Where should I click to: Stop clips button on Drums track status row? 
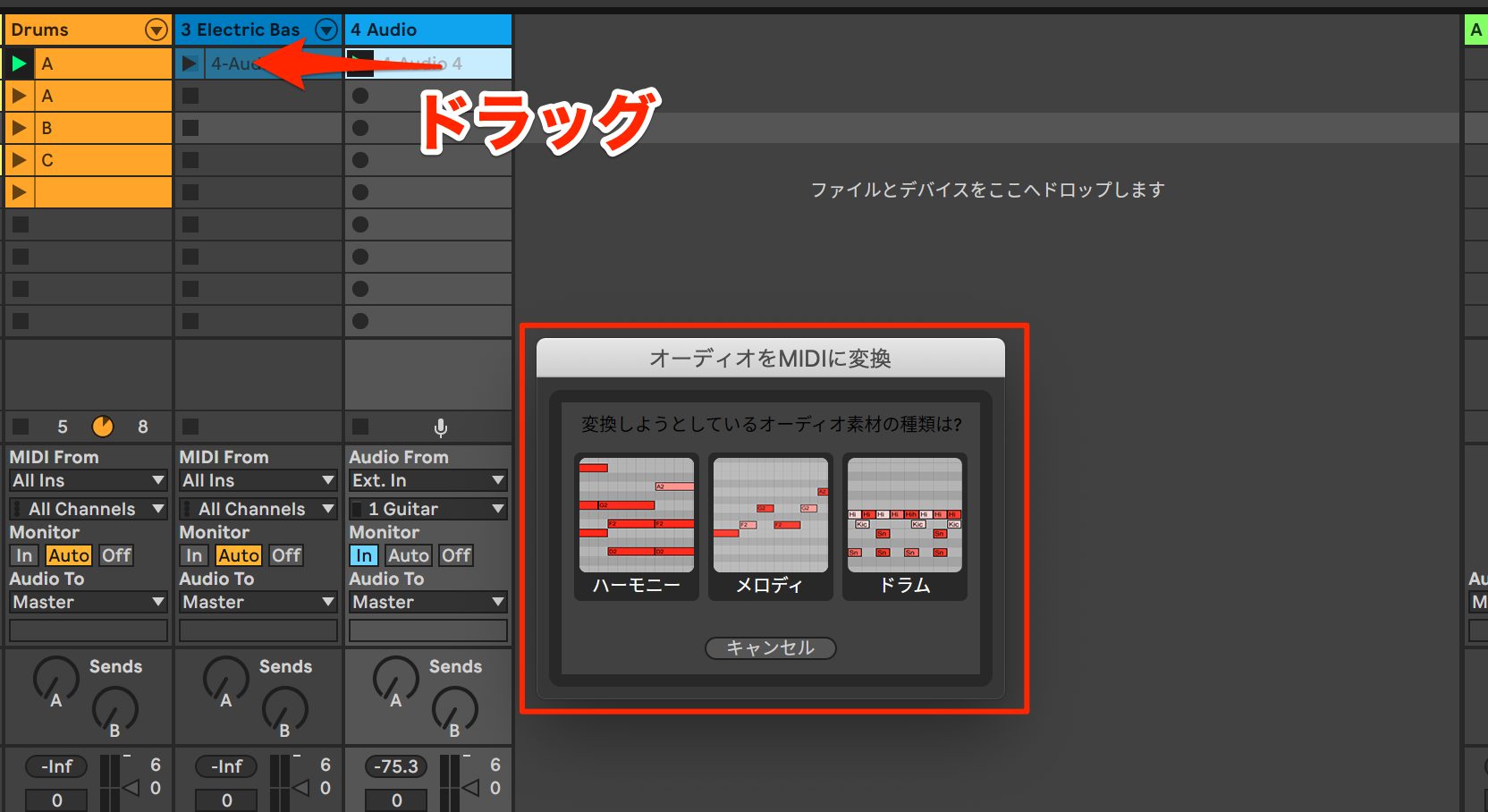tap(21, 427)
